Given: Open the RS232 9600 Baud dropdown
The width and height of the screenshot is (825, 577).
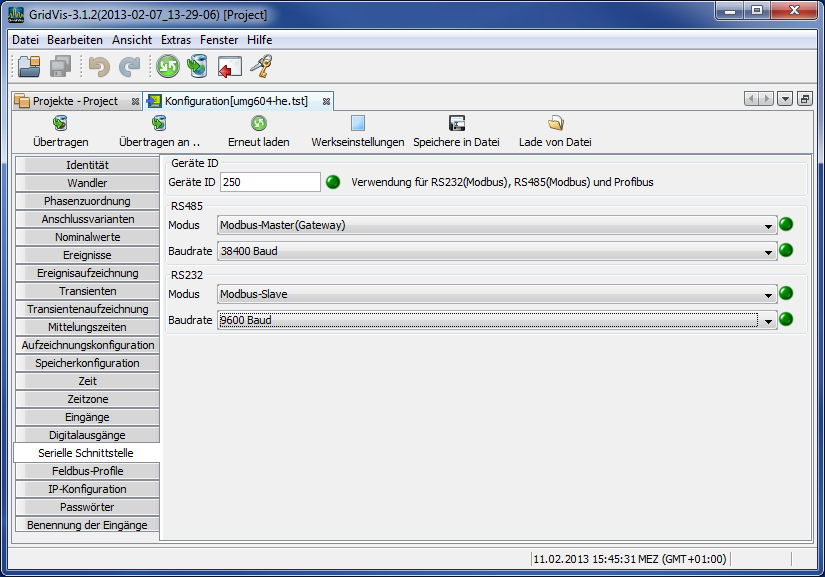Looking at the screenshot, I should (766, 320).
